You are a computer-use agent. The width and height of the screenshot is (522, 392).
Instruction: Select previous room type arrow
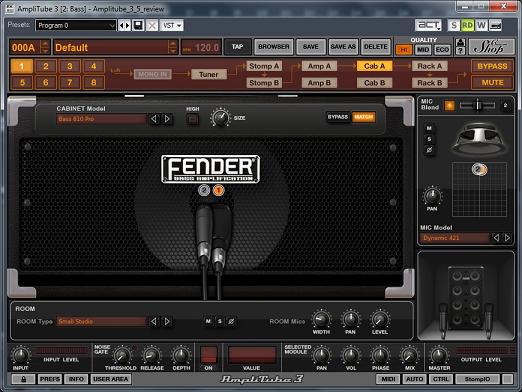pos(153,321)
